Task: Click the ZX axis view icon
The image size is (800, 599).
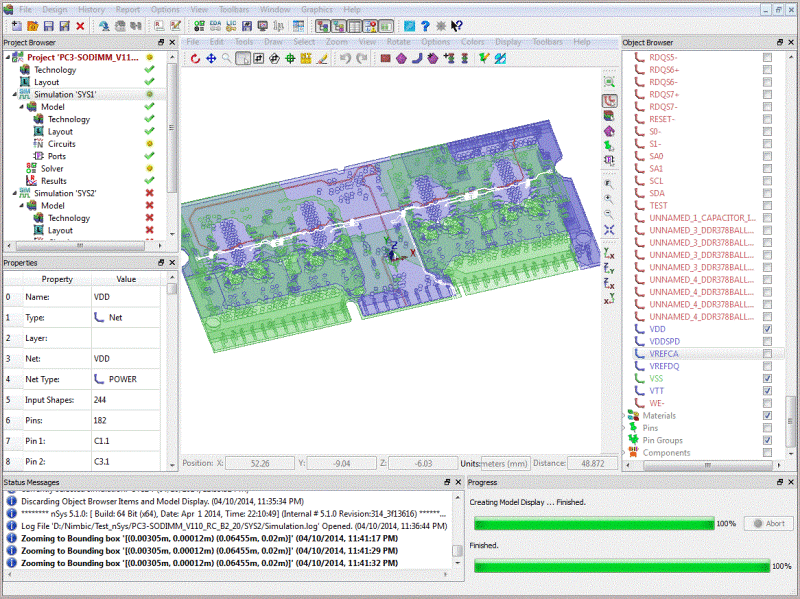Action: tap(609, 284)
